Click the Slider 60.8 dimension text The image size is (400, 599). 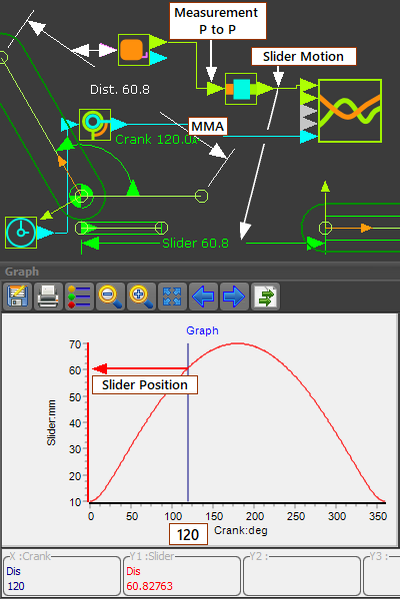point(195,243)
